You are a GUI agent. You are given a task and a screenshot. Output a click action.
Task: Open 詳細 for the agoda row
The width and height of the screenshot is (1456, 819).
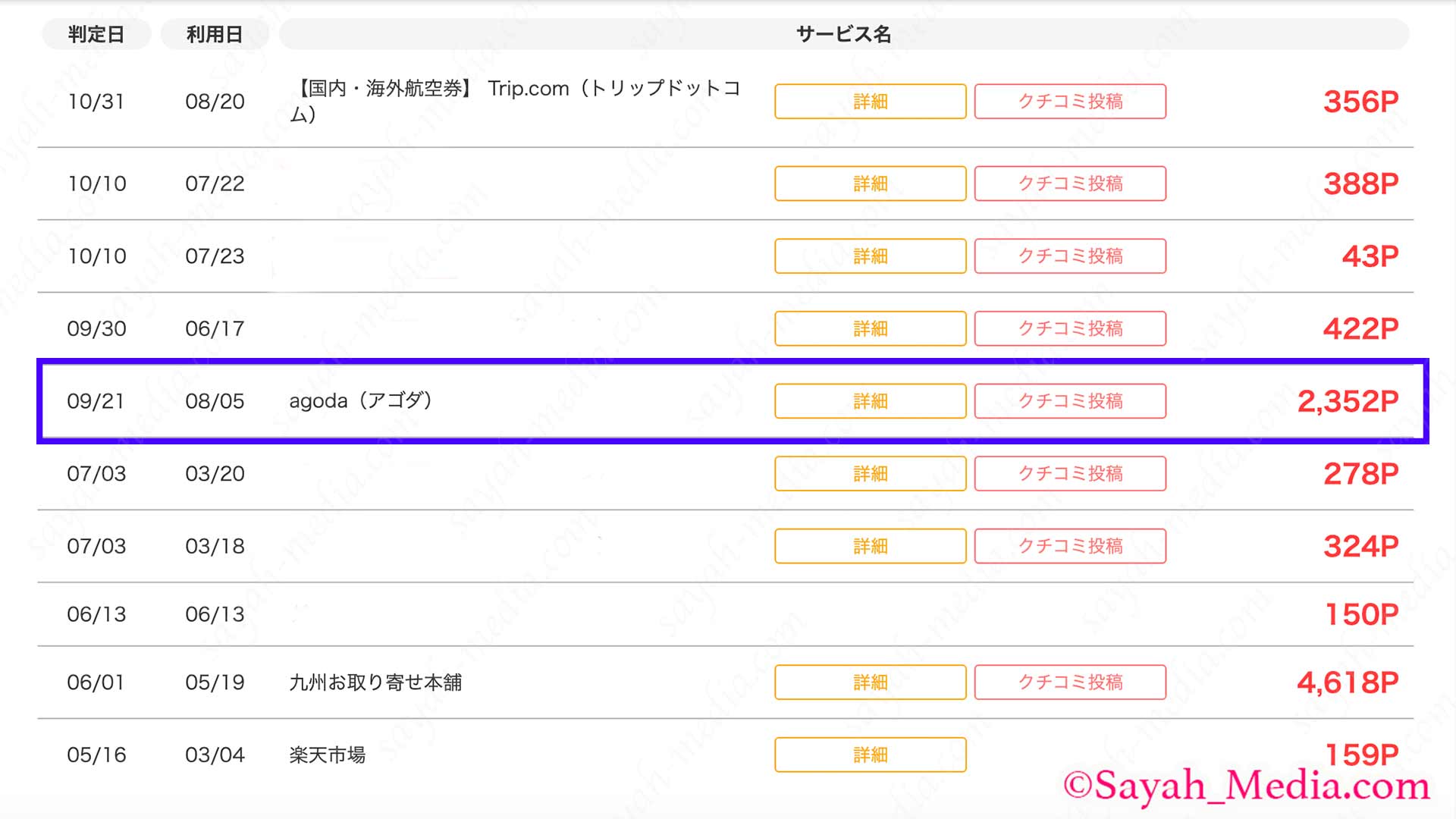coord(870,401)
